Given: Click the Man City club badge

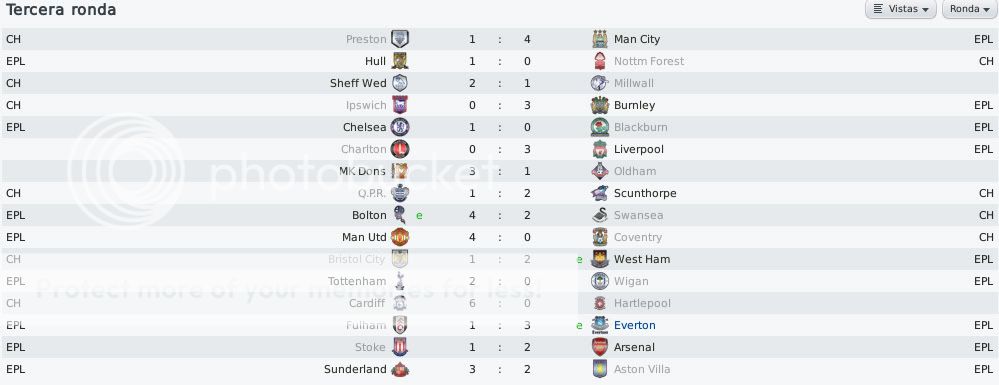Looking at the screenshot, I should [600, 39].
